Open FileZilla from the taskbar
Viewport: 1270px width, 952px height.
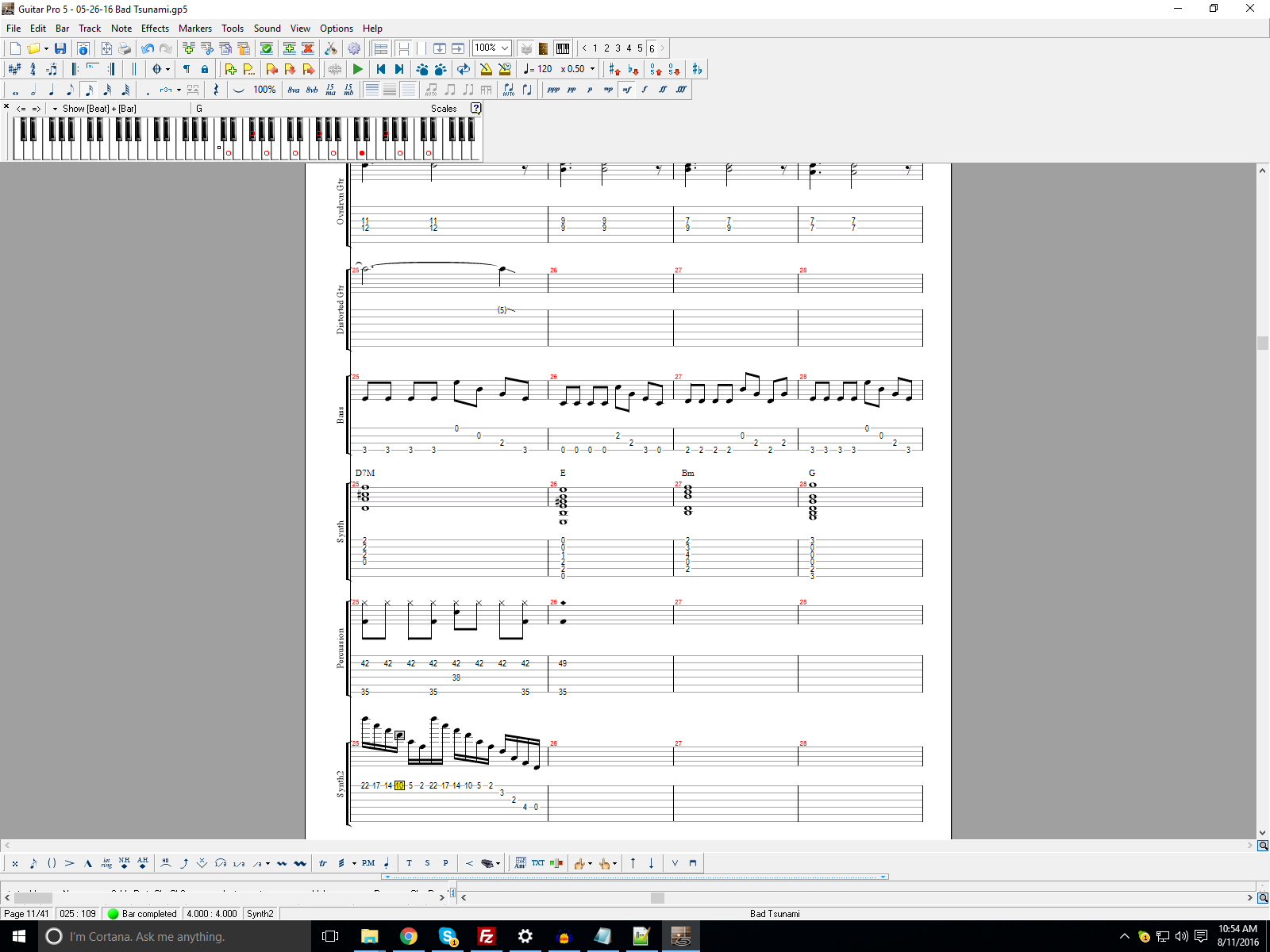click(486, 936)
